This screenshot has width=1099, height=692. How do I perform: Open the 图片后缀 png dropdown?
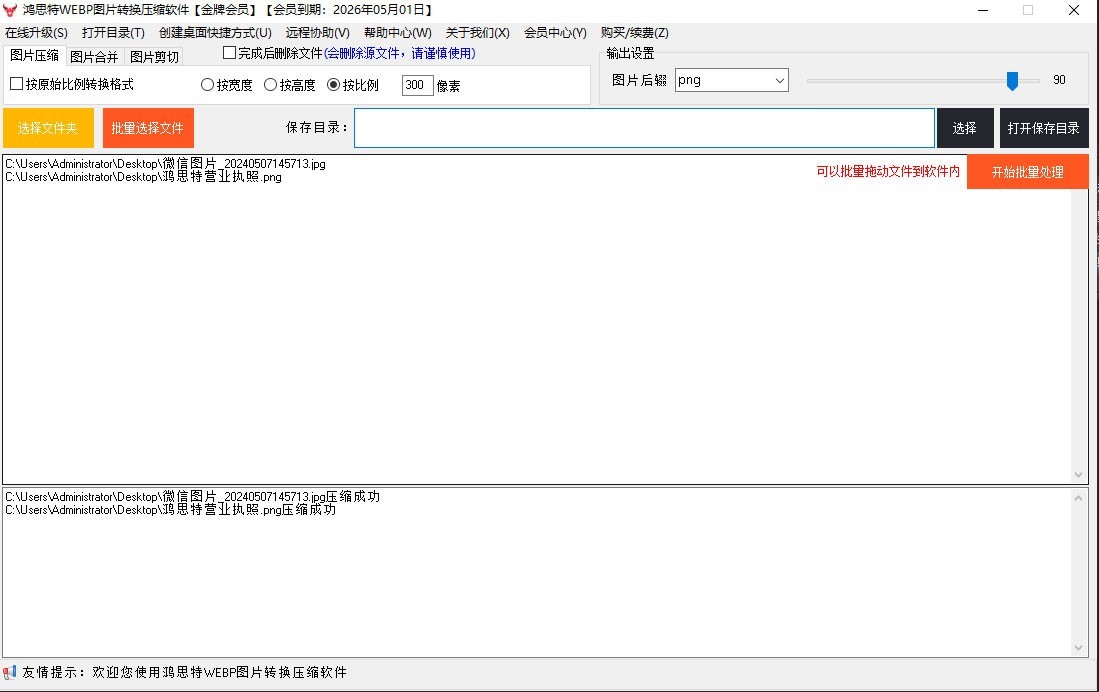click(x=731, y=80)
